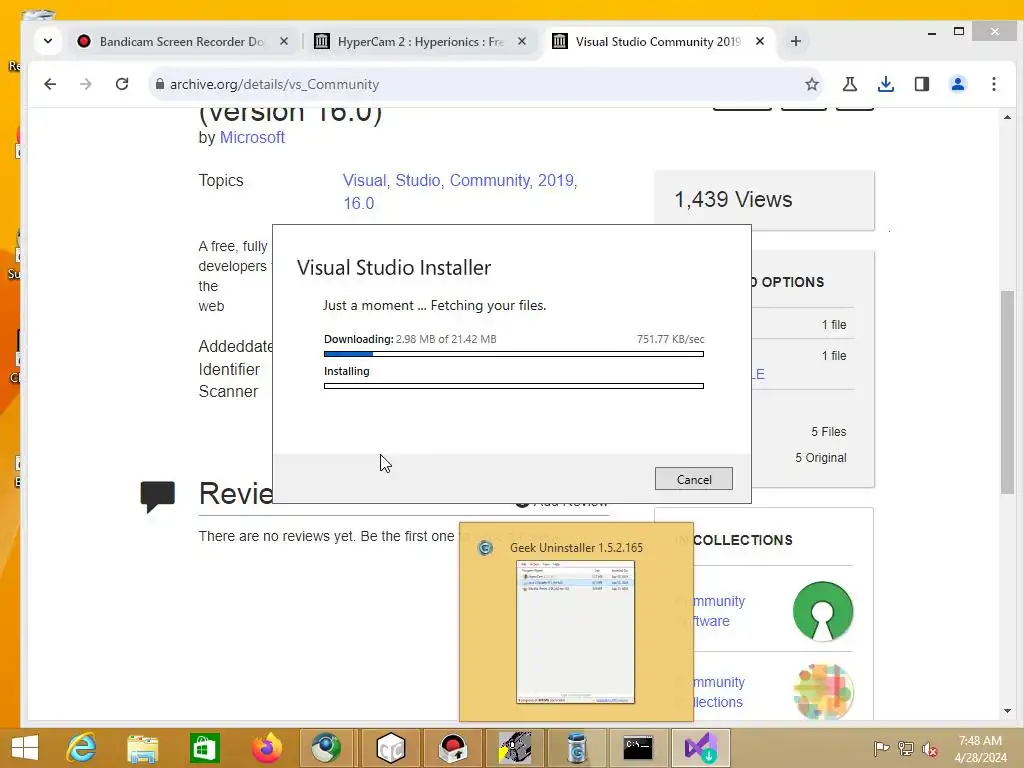The image size is (1024, 768).
Task: Switch to Command Prompt taskbar icon
Action: pyautogui.click(x=638, y=748)
